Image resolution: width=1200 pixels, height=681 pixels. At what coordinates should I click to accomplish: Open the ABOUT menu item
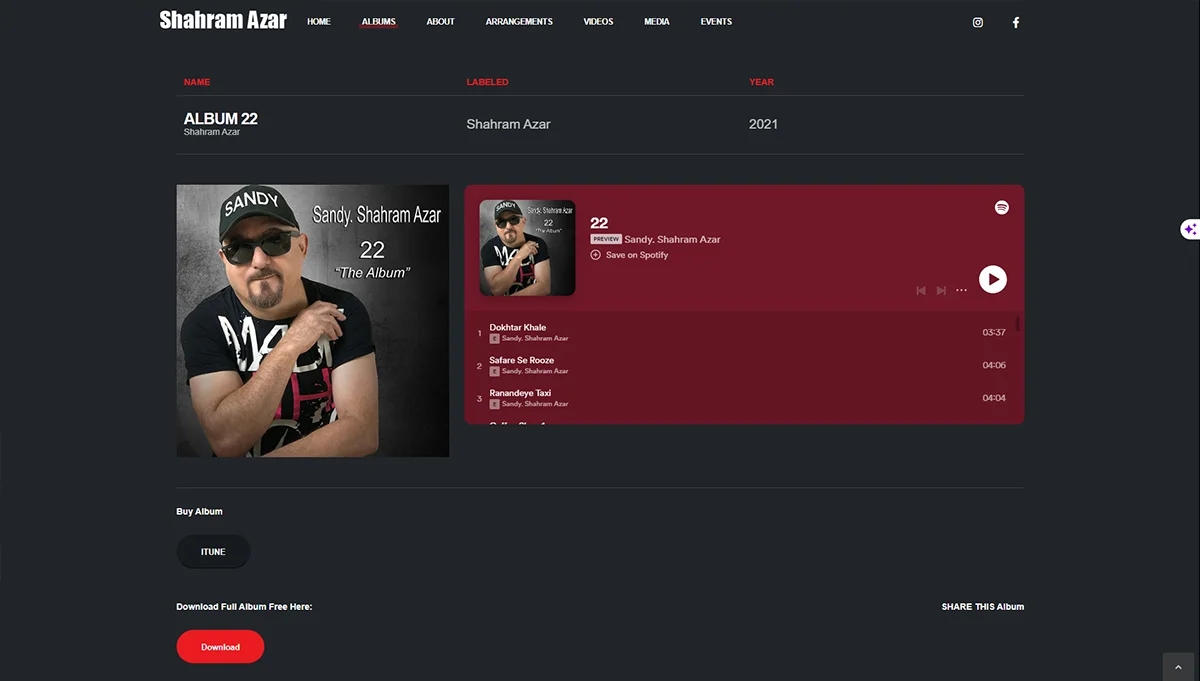tap(440, 21)
